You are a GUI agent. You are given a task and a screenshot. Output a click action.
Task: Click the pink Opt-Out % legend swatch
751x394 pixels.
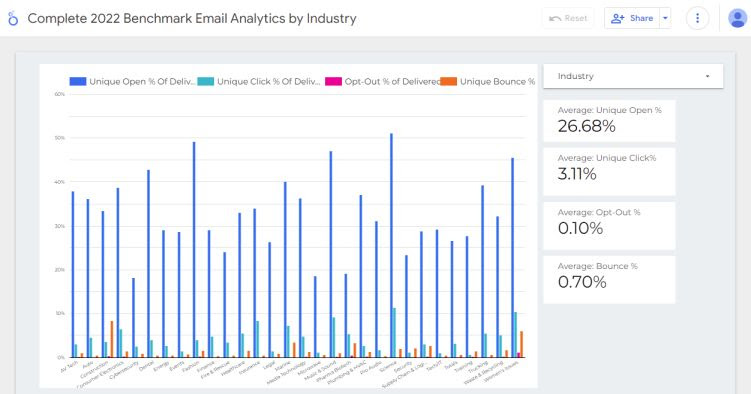(333, 81)
